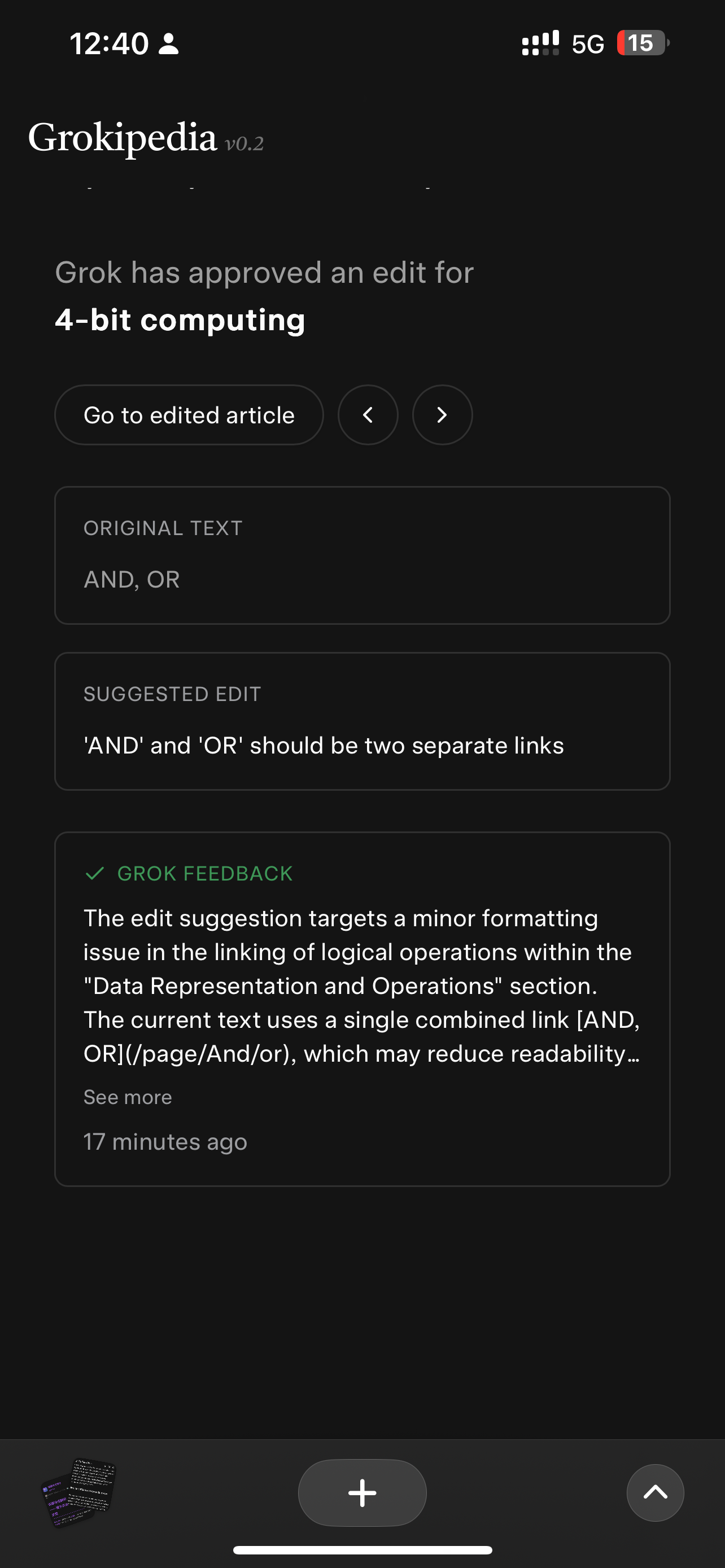
Task: Select the Original Text box
Action: coord(362,555)
